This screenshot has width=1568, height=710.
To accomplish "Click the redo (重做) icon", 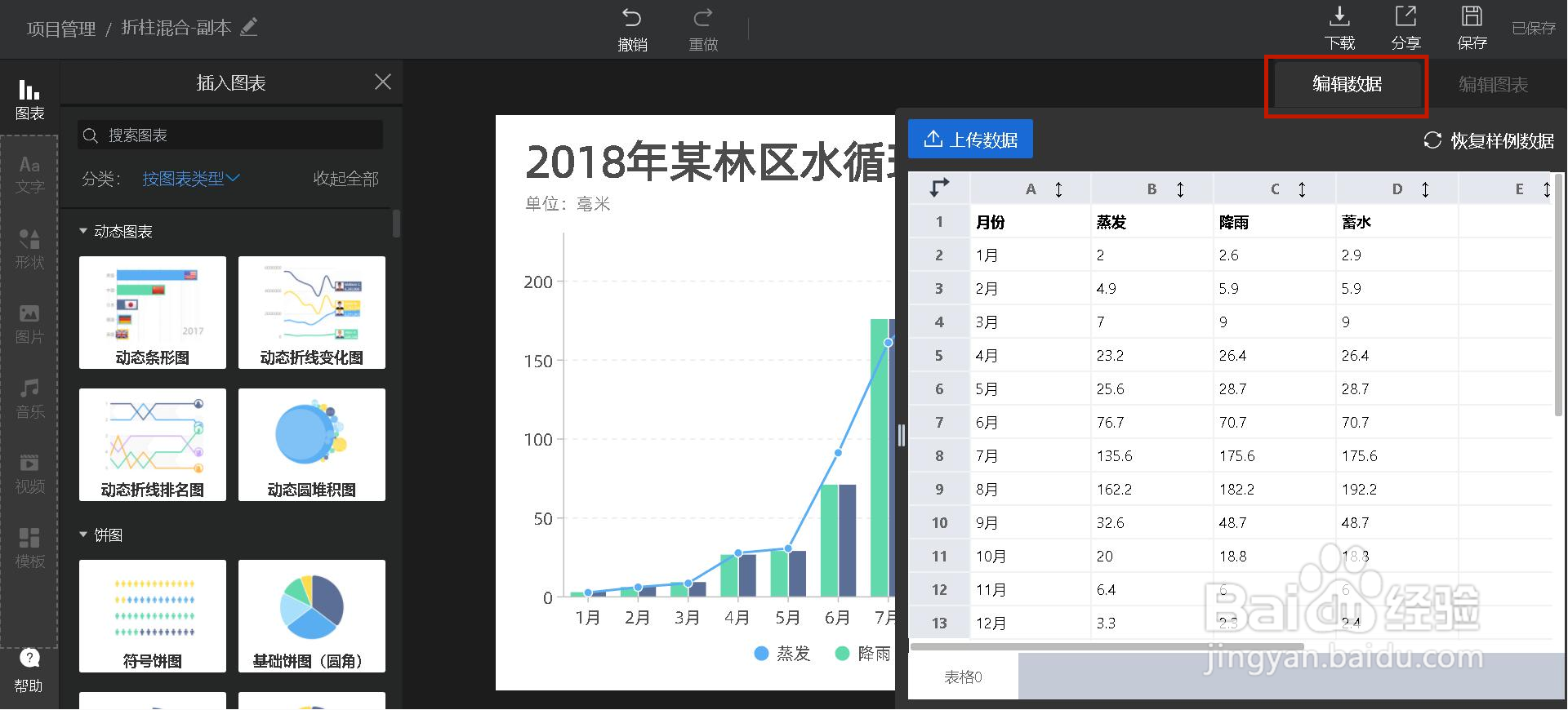I will [703, 18].
